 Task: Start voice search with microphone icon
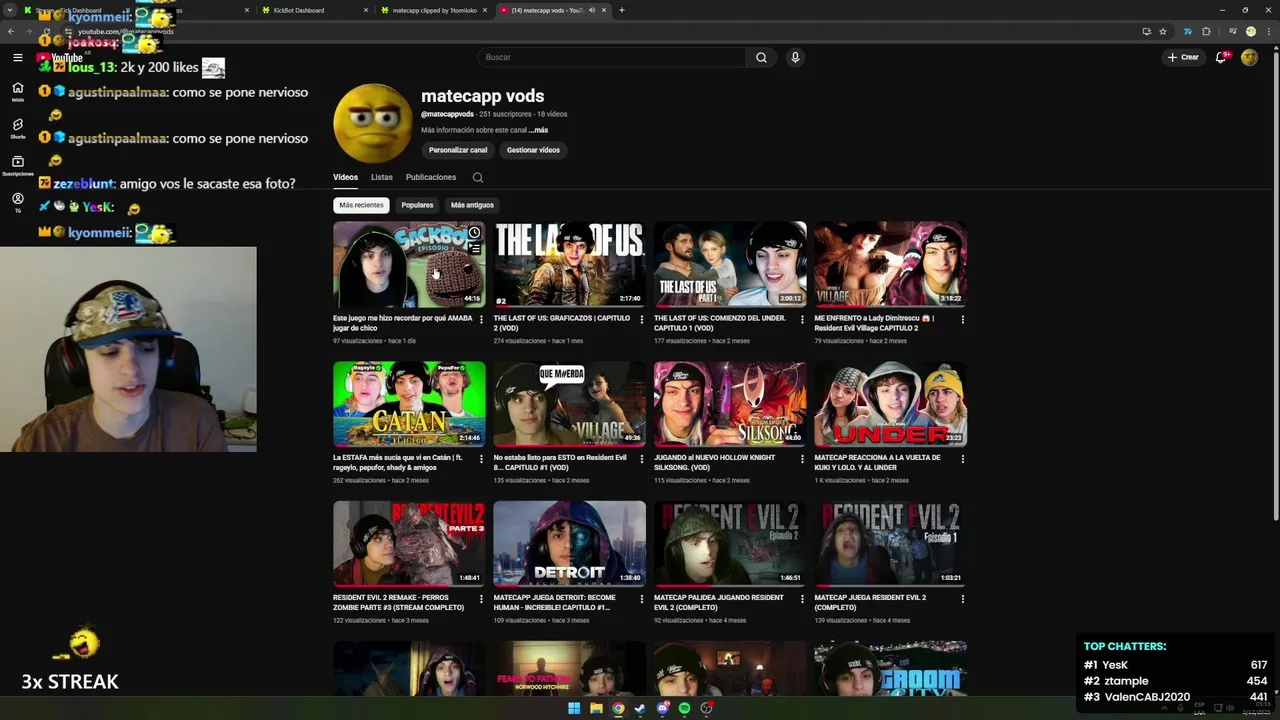click(x=795, y=57)
